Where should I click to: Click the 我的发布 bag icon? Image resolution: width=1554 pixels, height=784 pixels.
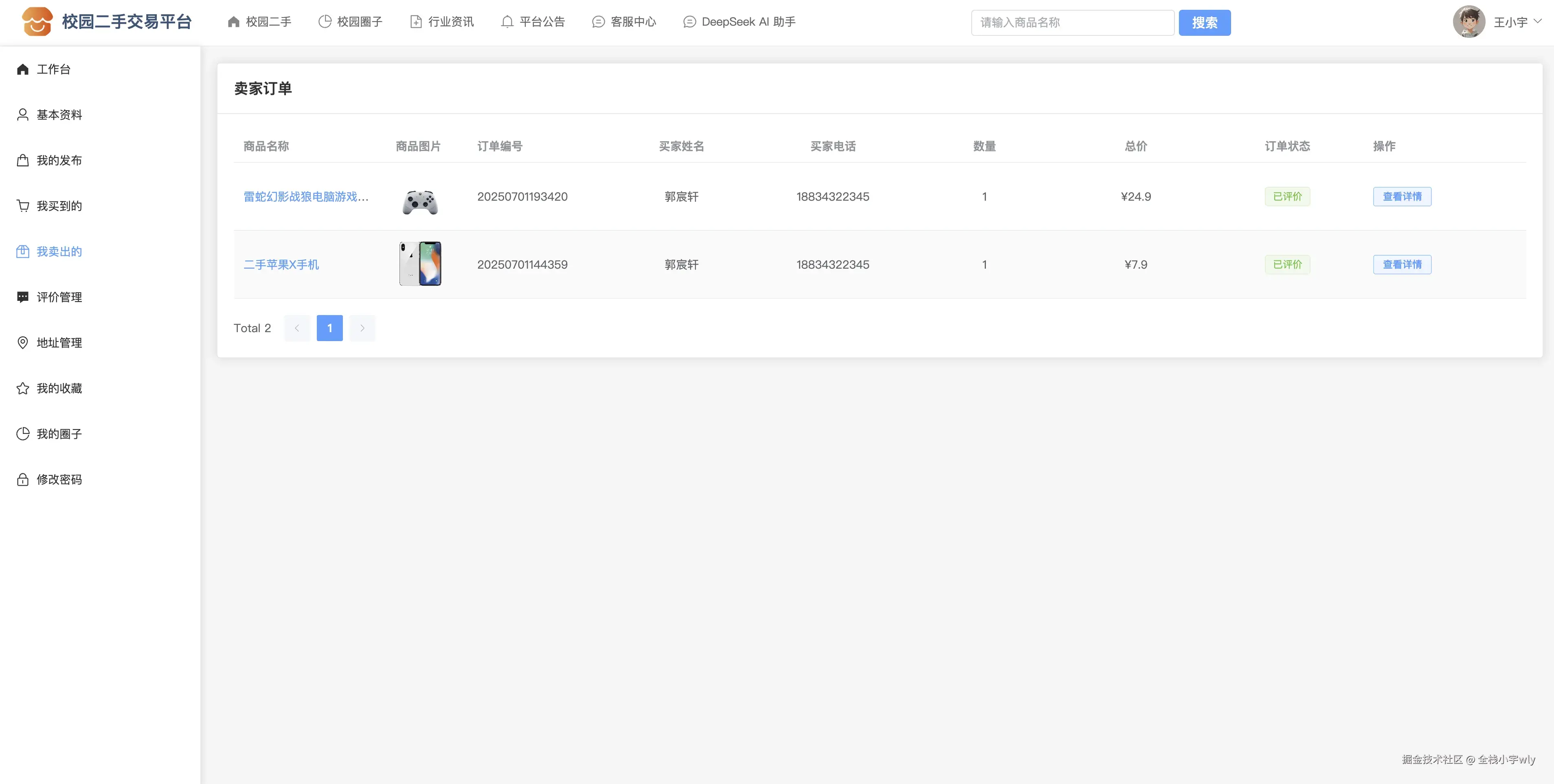(23, 160)
